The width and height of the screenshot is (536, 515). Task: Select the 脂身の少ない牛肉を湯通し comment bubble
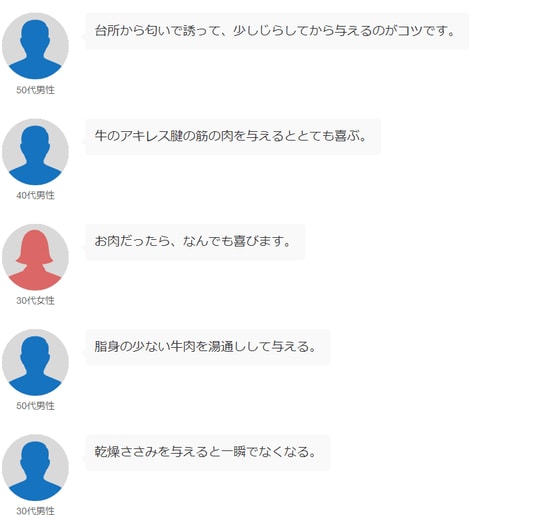pyautogui.click(x=208, y=347)
